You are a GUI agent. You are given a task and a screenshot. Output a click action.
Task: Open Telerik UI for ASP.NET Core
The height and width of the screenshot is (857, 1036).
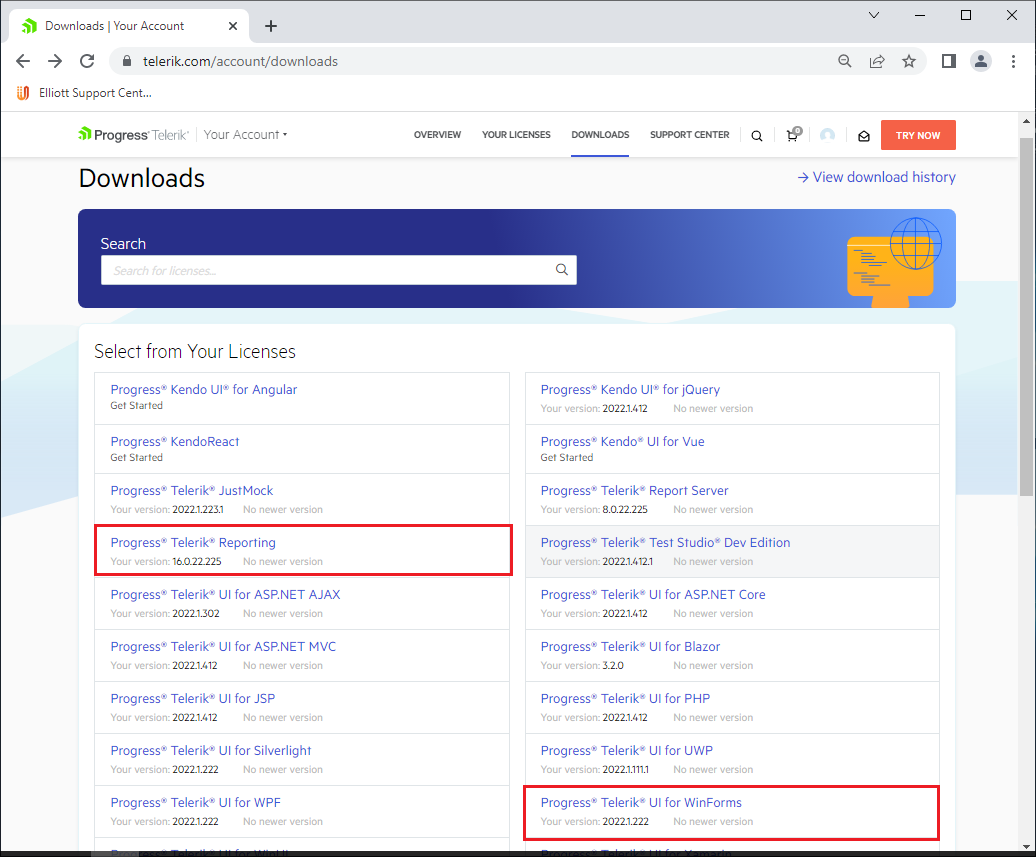pos(653,595)
